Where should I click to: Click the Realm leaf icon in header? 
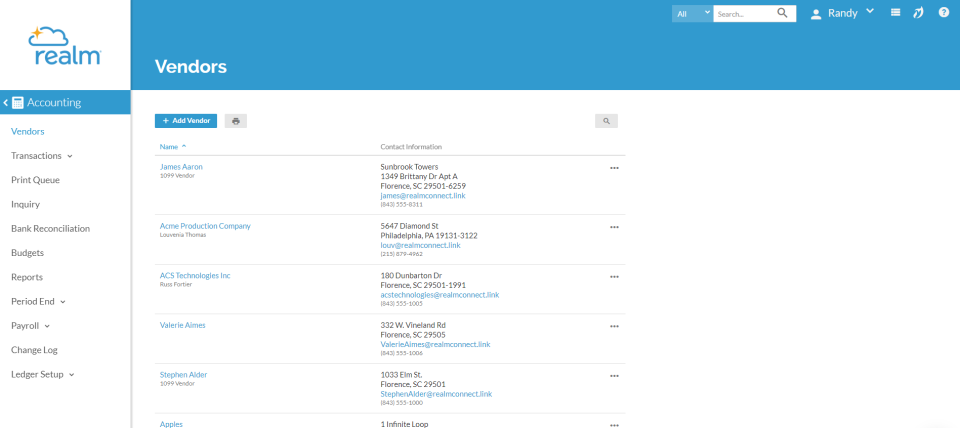(x=919, y=13)
